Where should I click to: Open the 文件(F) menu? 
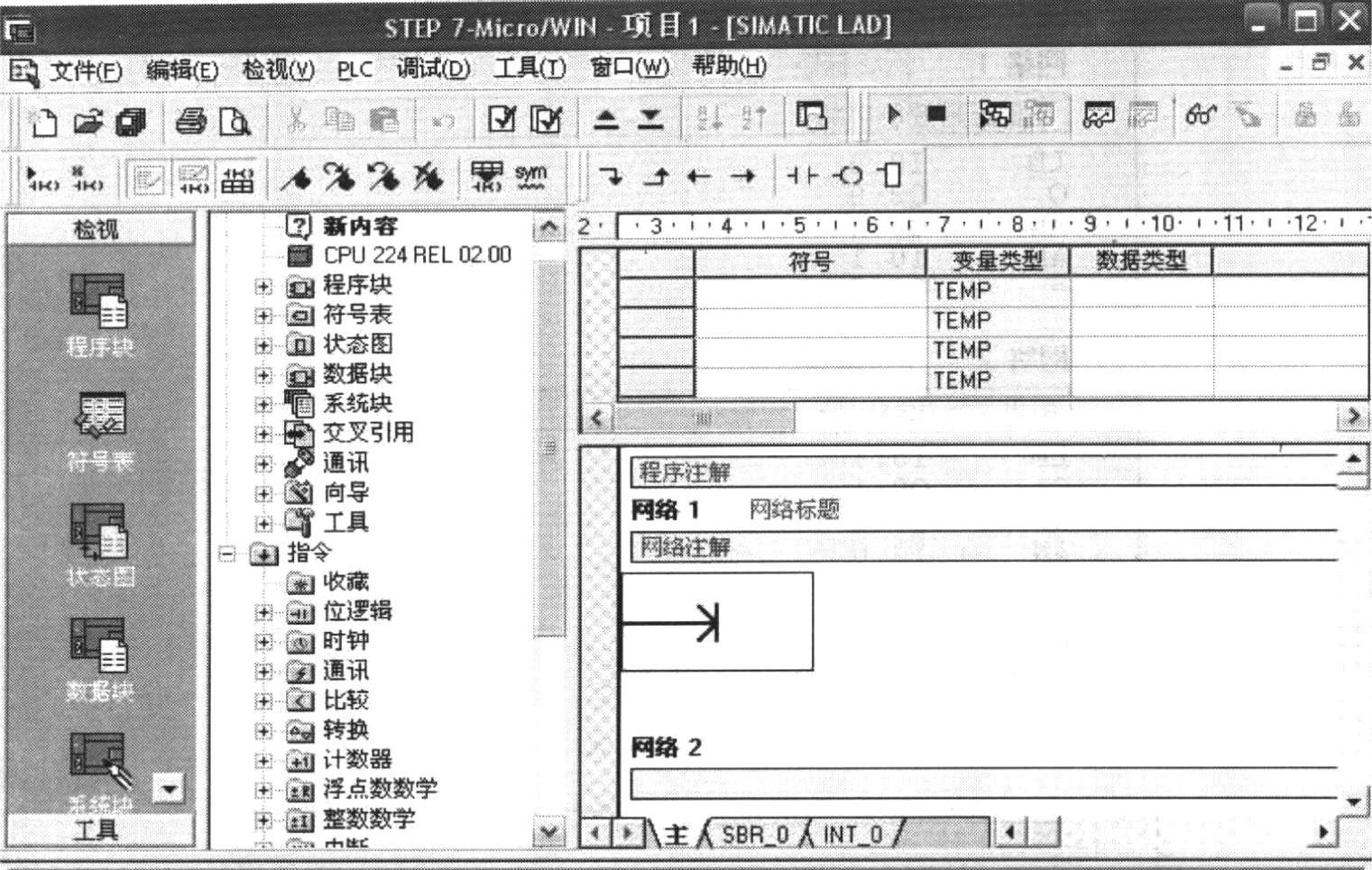tap(85, 70)
